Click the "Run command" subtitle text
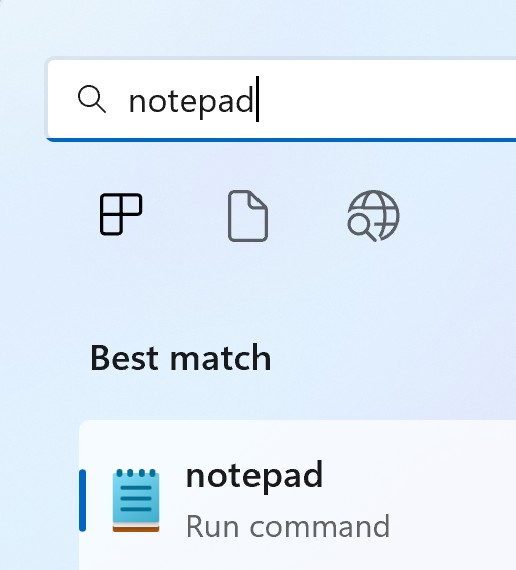 [288, 526]
